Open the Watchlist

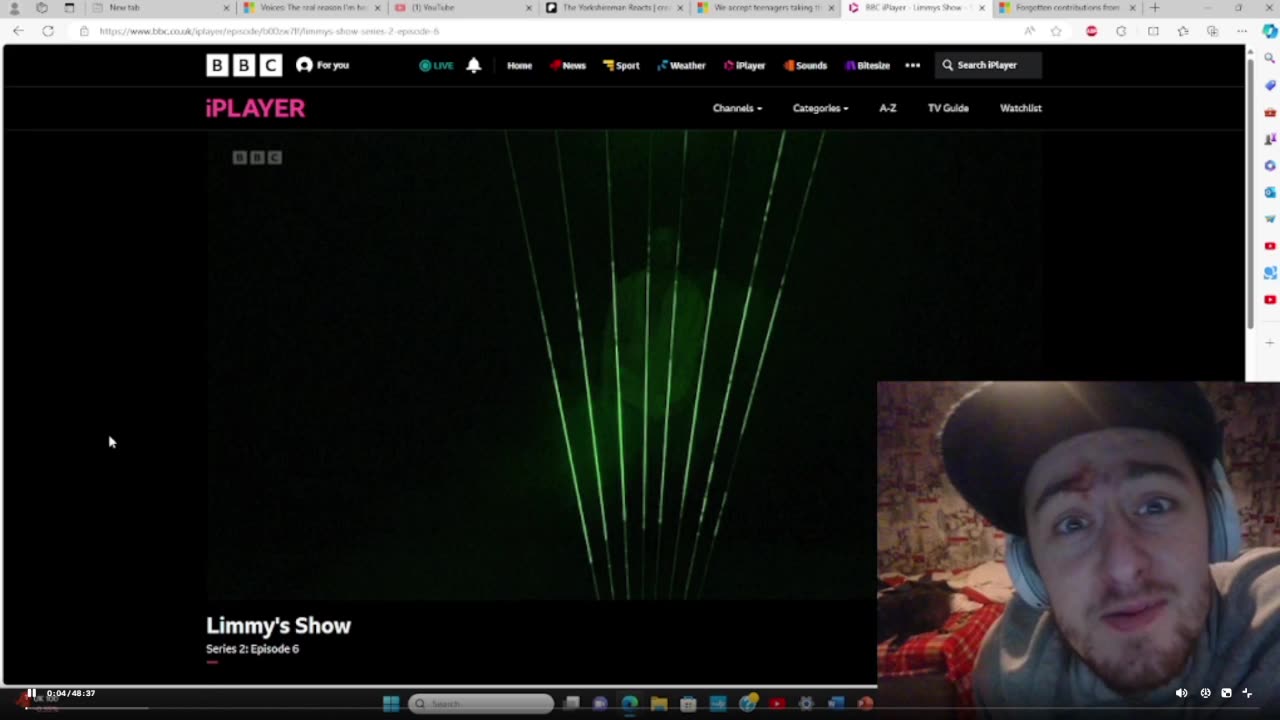pyautogui.click(x=1021, y=108)
